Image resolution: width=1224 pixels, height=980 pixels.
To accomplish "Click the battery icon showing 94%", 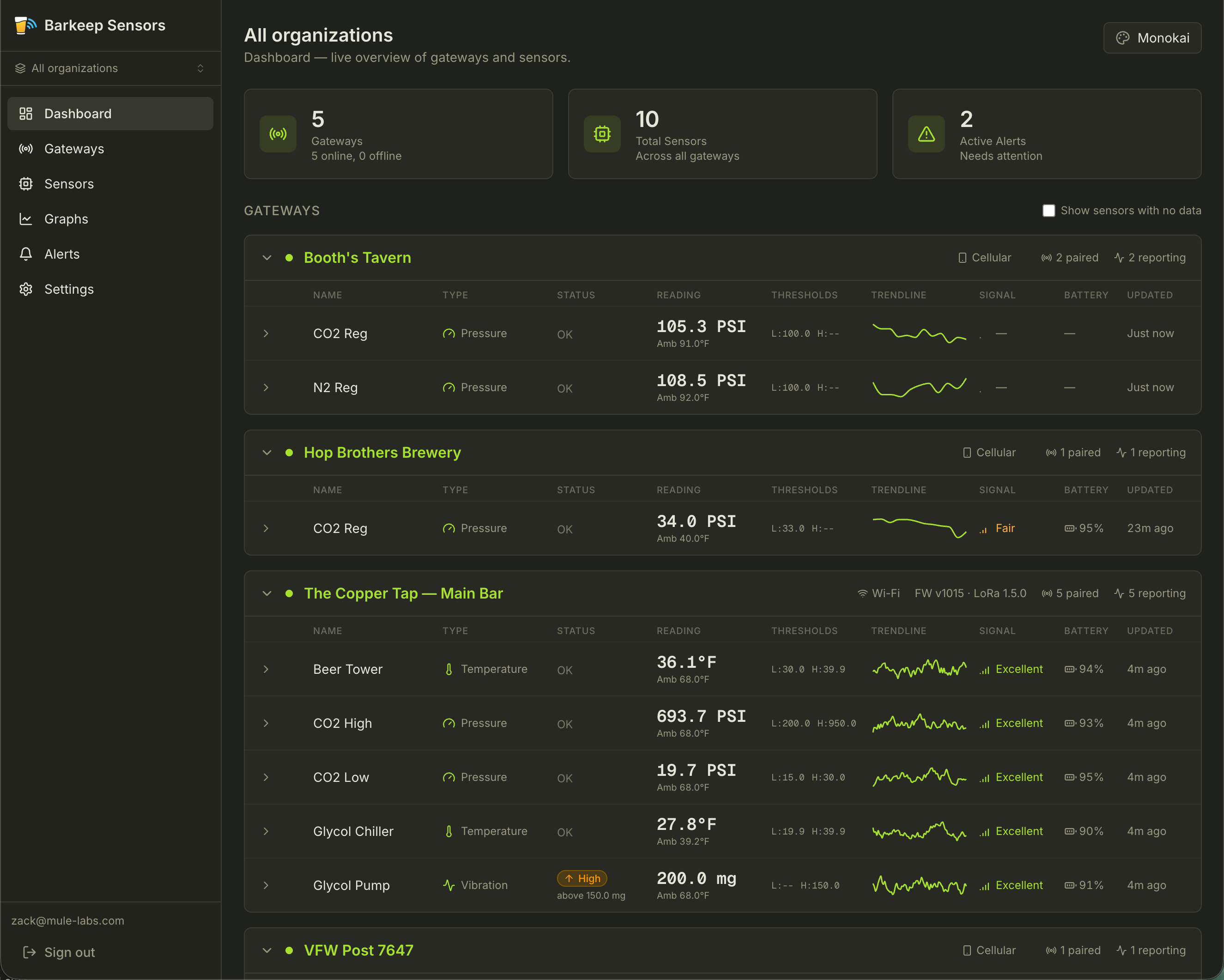I will [x=1070, y=670].
